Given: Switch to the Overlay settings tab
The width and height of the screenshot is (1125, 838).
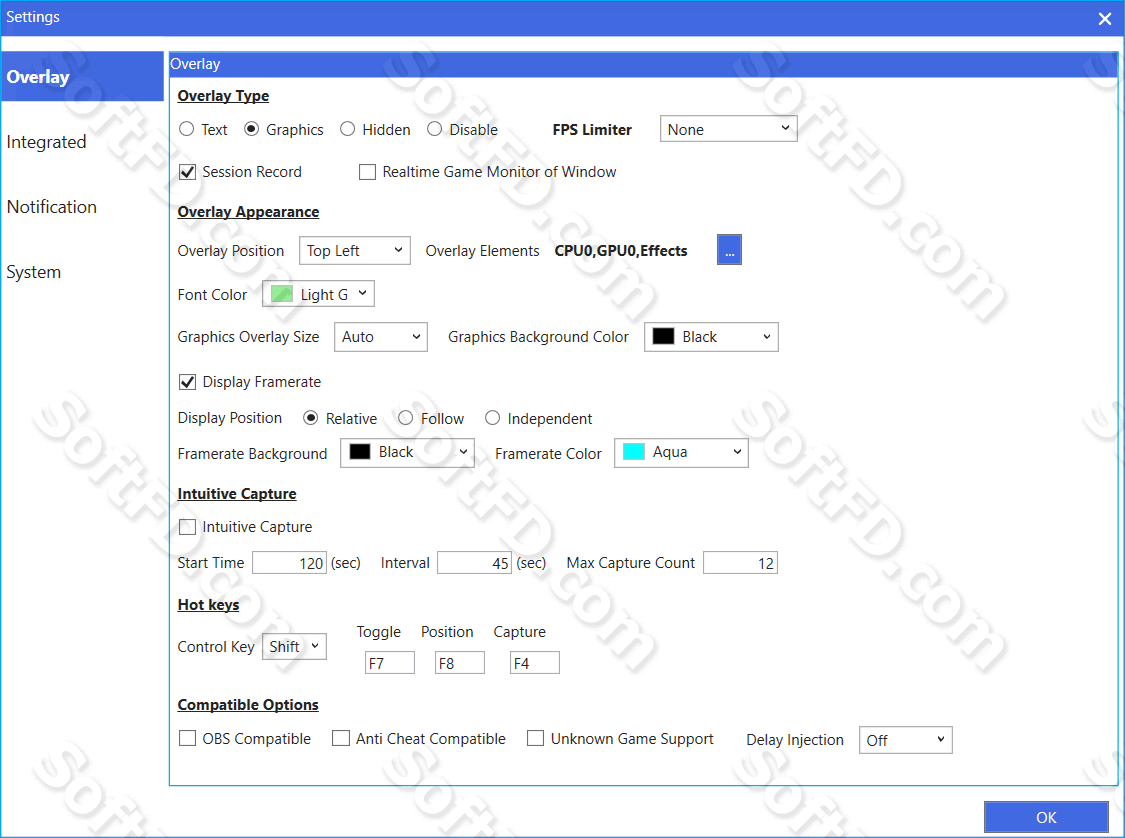Looking at the screenshot, I should [83, 76].
